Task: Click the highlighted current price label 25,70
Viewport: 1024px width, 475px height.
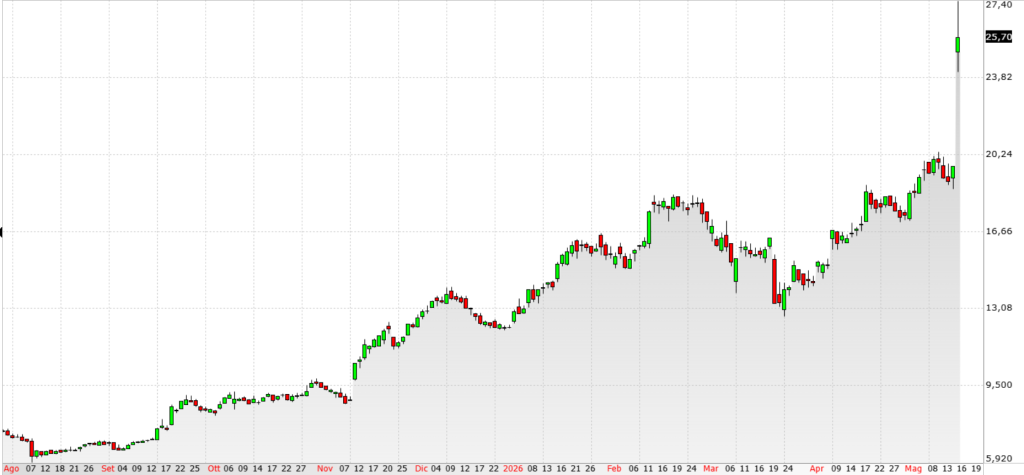Action: [x=999, y=37]
